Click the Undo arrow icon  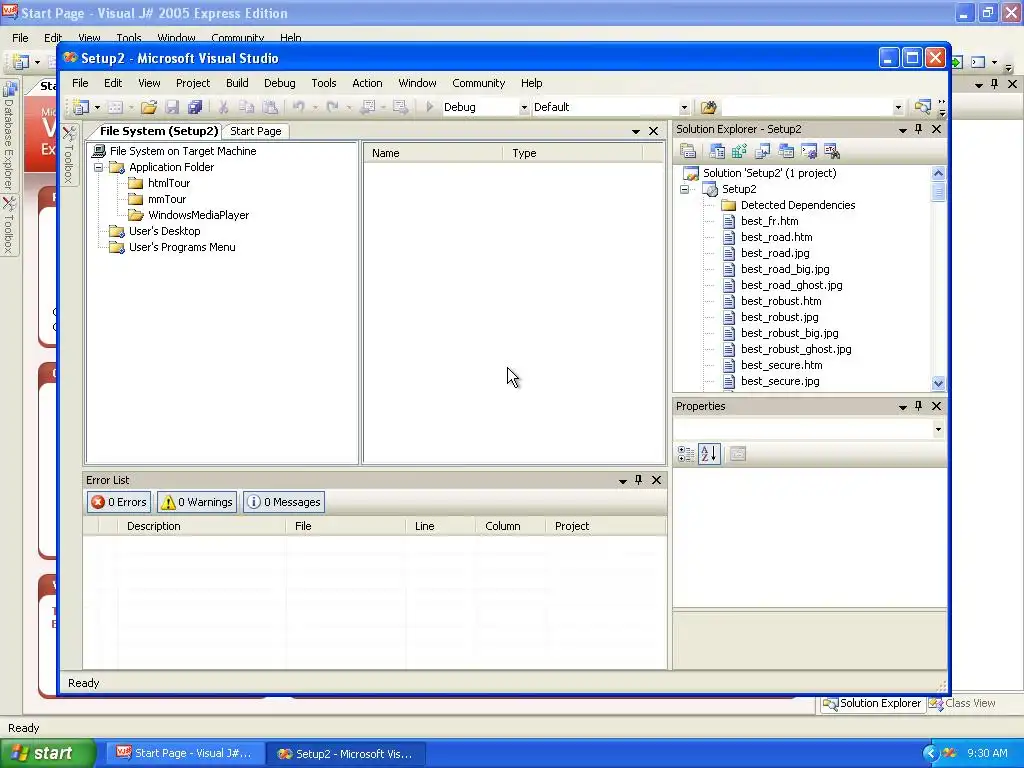pyautogui.click(x=298, y=107)
